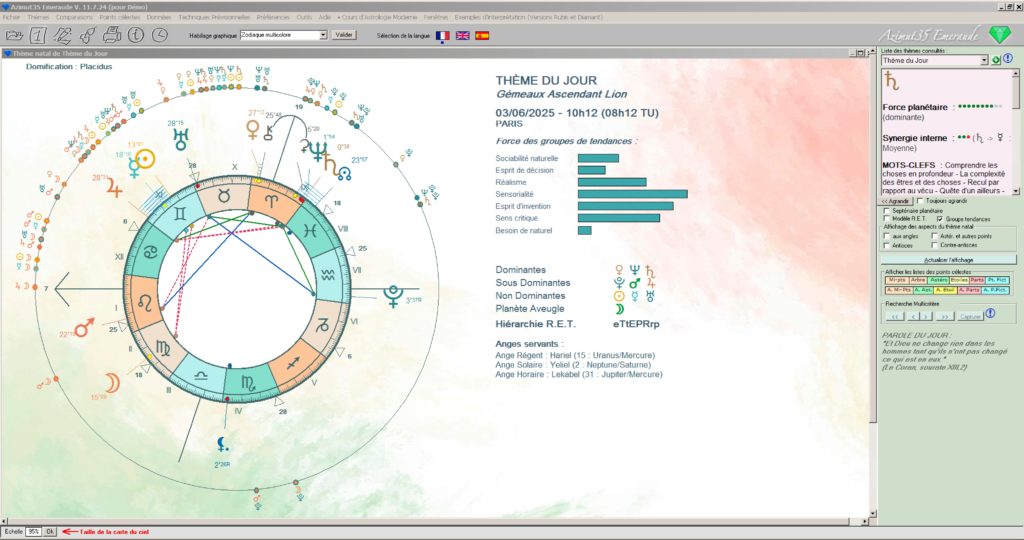
Task: Click the green refresh icon beside the theme list
Action: (997, 59)
